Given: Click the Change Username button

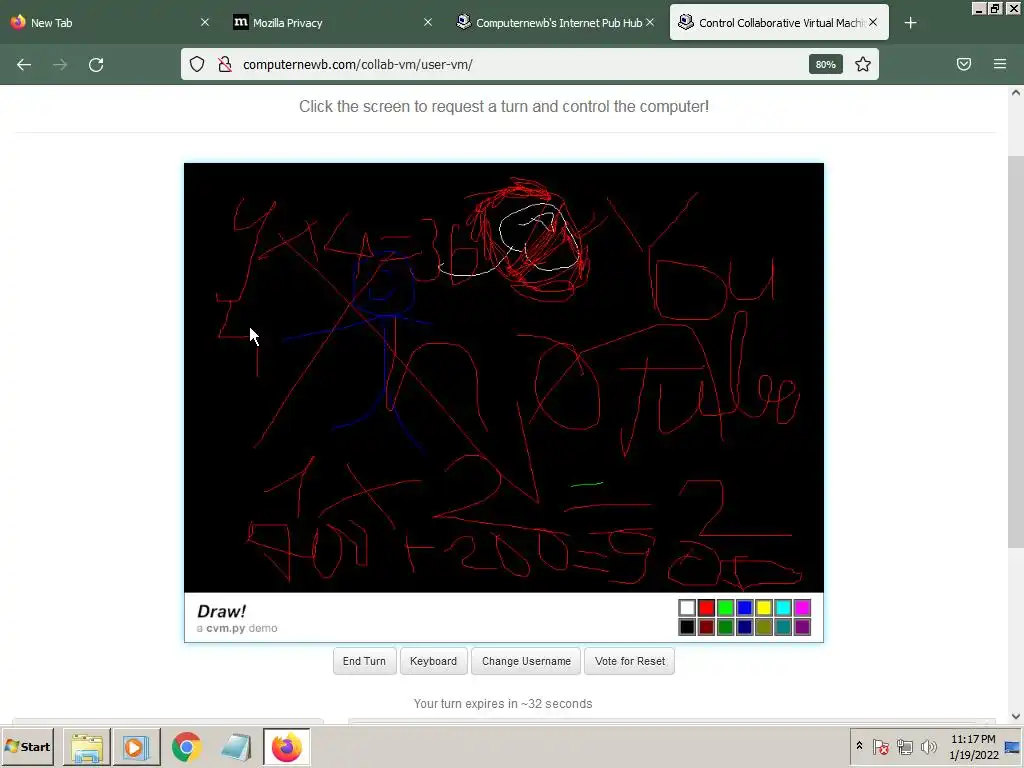Looking at the screenshot, I should point(526,661).
